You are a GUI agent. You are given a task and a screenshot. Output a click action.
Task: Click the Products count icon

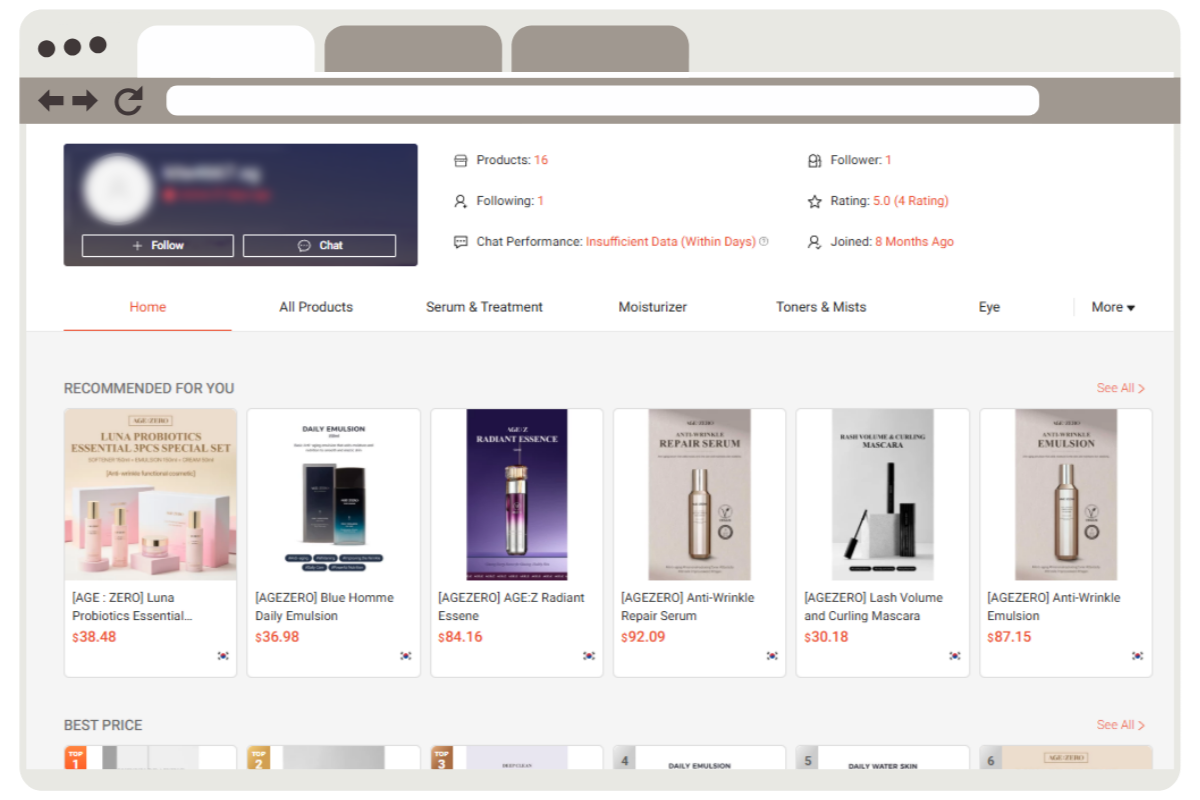click(460, 160)
